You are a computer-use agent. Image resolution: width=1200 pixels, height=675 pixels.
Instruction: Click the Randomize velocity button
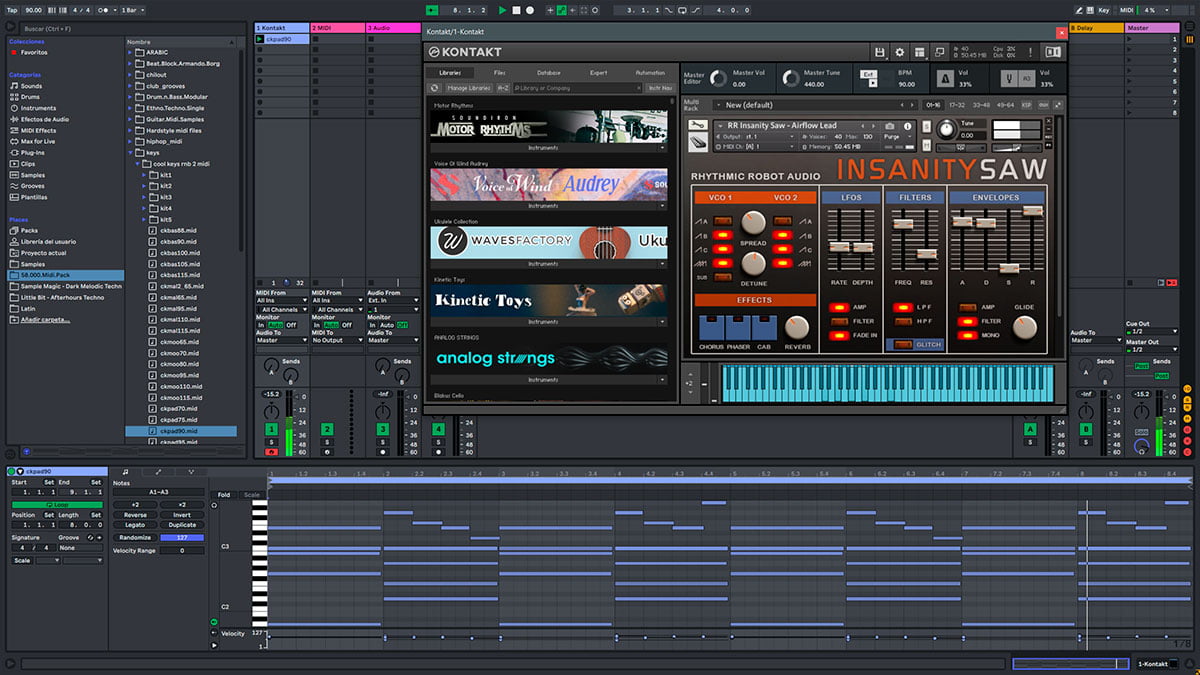click(135, 537)
